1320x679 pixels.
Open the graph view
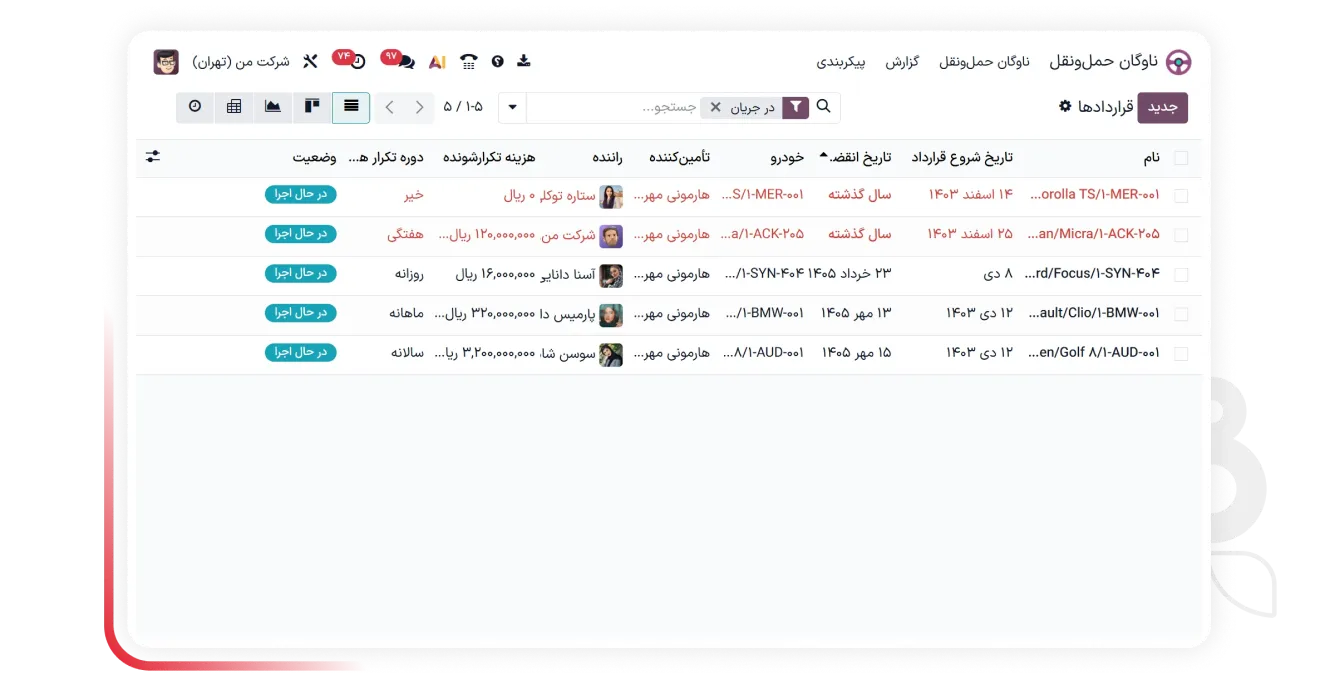coord(272,107)
